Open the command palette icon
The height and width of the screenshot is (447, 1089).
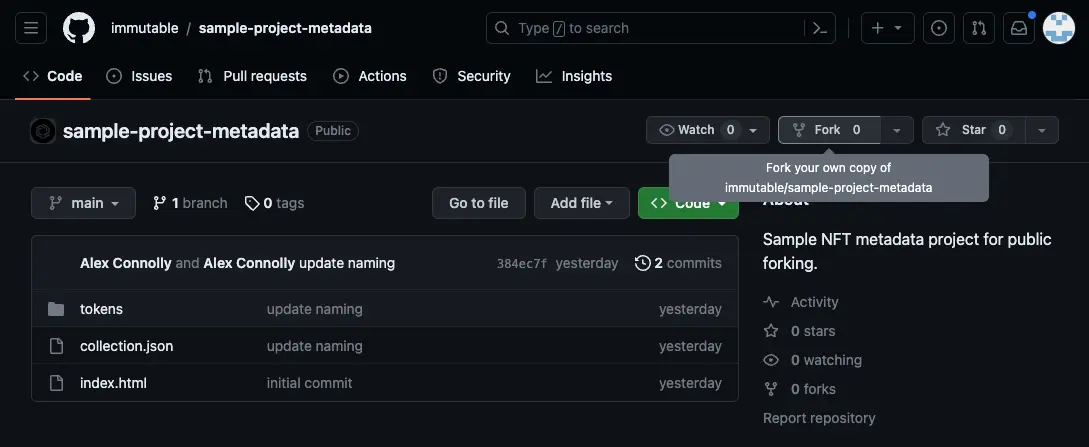[820, 28]
